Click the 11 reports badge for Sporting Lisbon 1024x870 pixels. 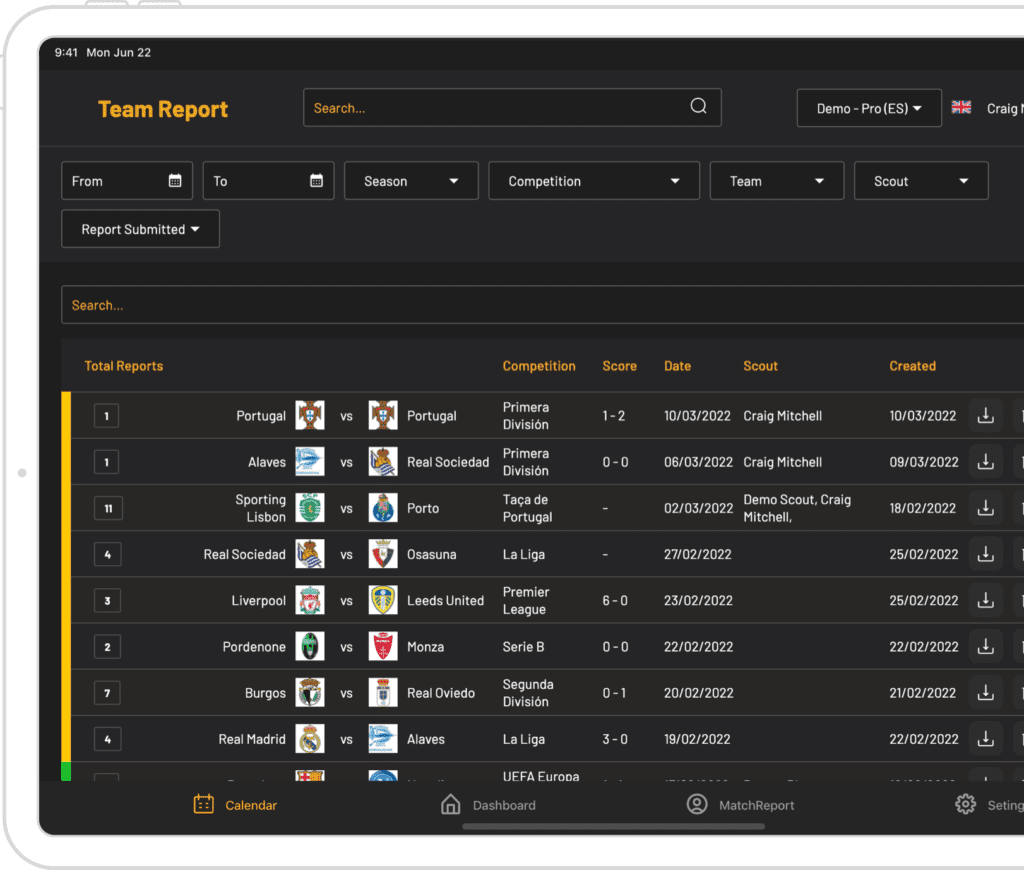(107, 508)
